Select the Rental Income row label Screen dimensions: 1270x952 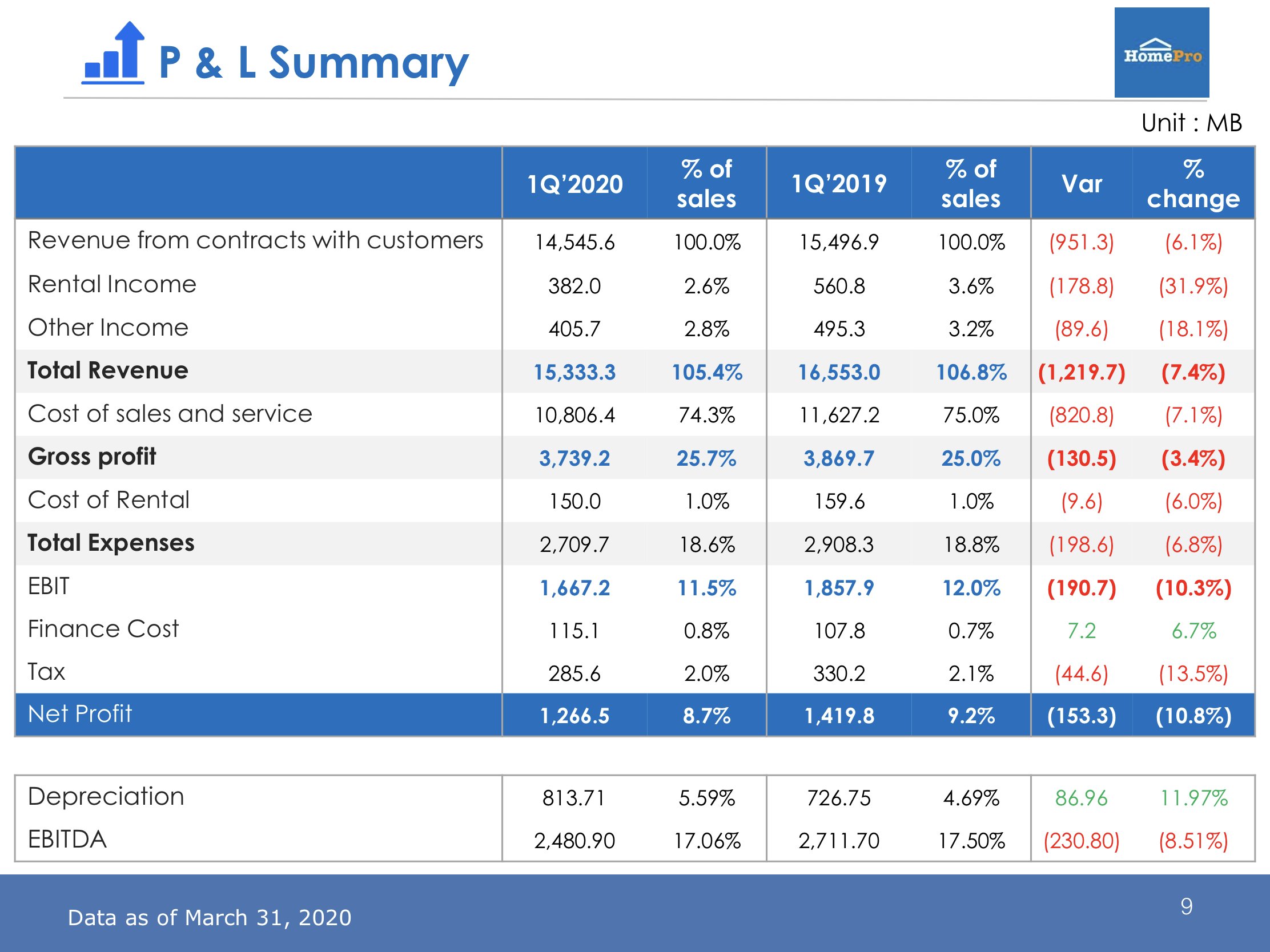(112, 284)
